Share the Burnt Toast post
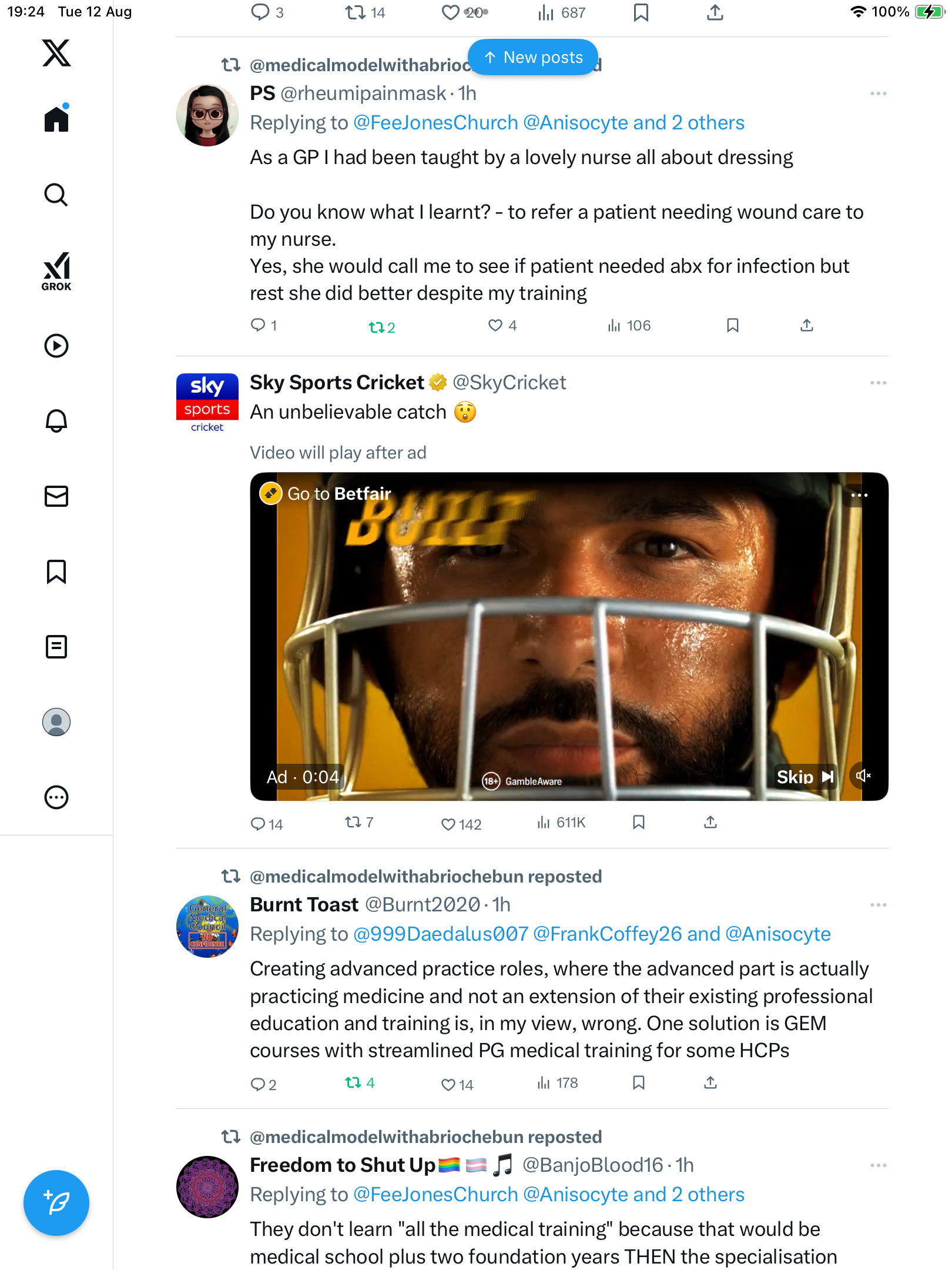Image resolution: width=952 pixels, height=1270 pixels. (x=710, y=1082)
